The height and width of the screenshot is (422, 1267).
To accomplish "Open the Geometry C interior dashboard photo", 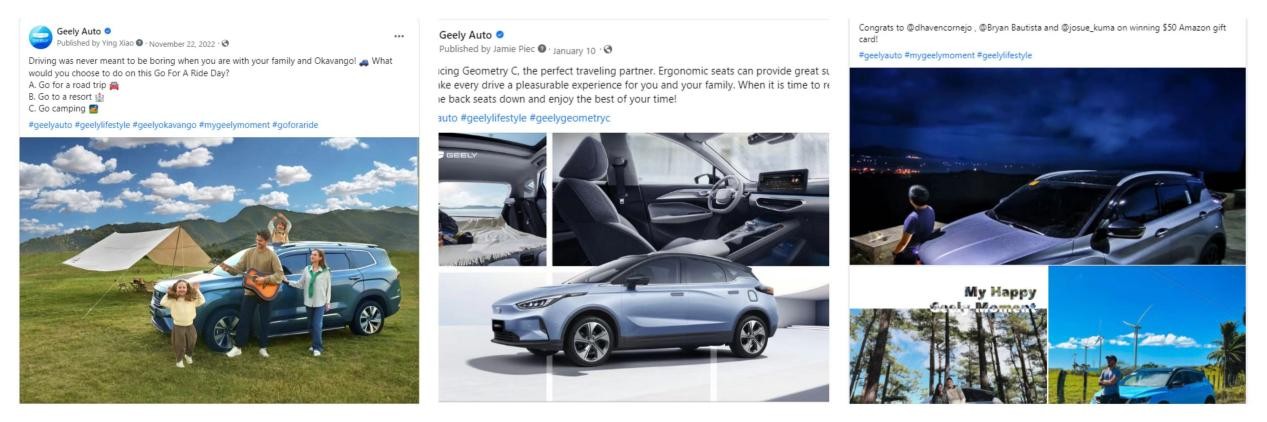I will click(690, 199).
